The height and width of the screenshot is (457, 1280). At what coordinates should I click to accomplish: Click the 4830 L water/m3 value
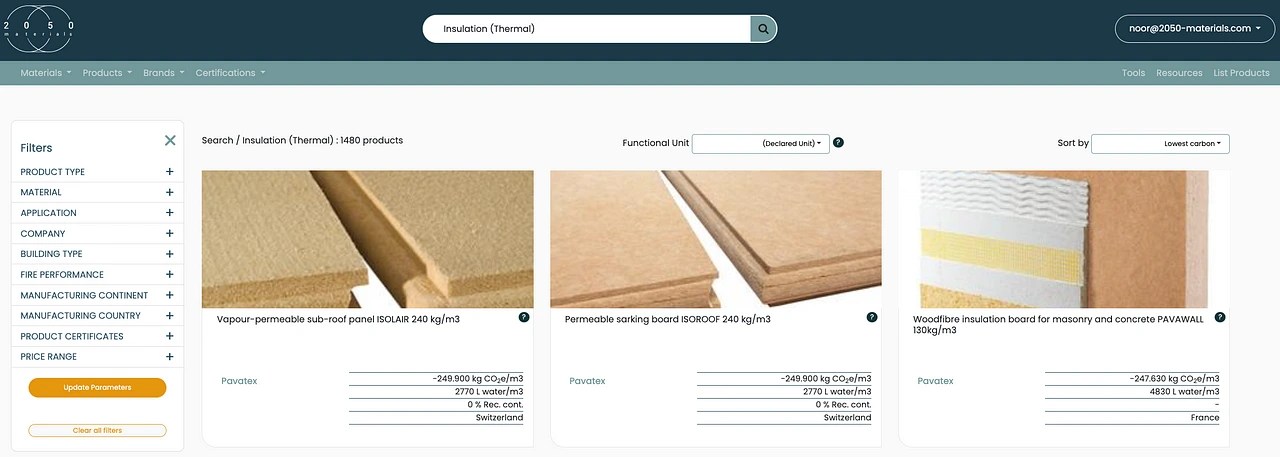pos(1185,392)
